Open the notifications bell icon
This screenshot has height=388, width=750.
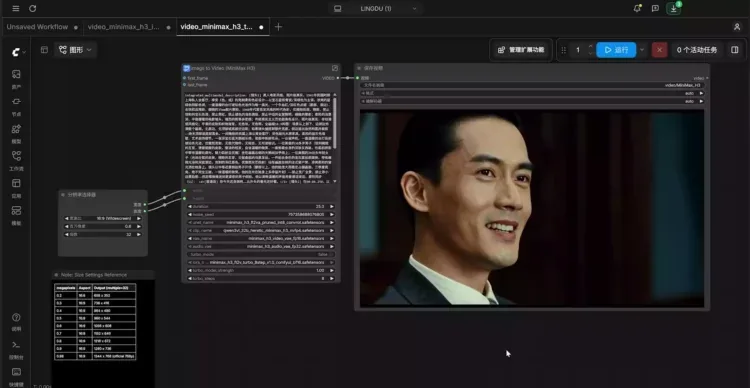(637, 8)
